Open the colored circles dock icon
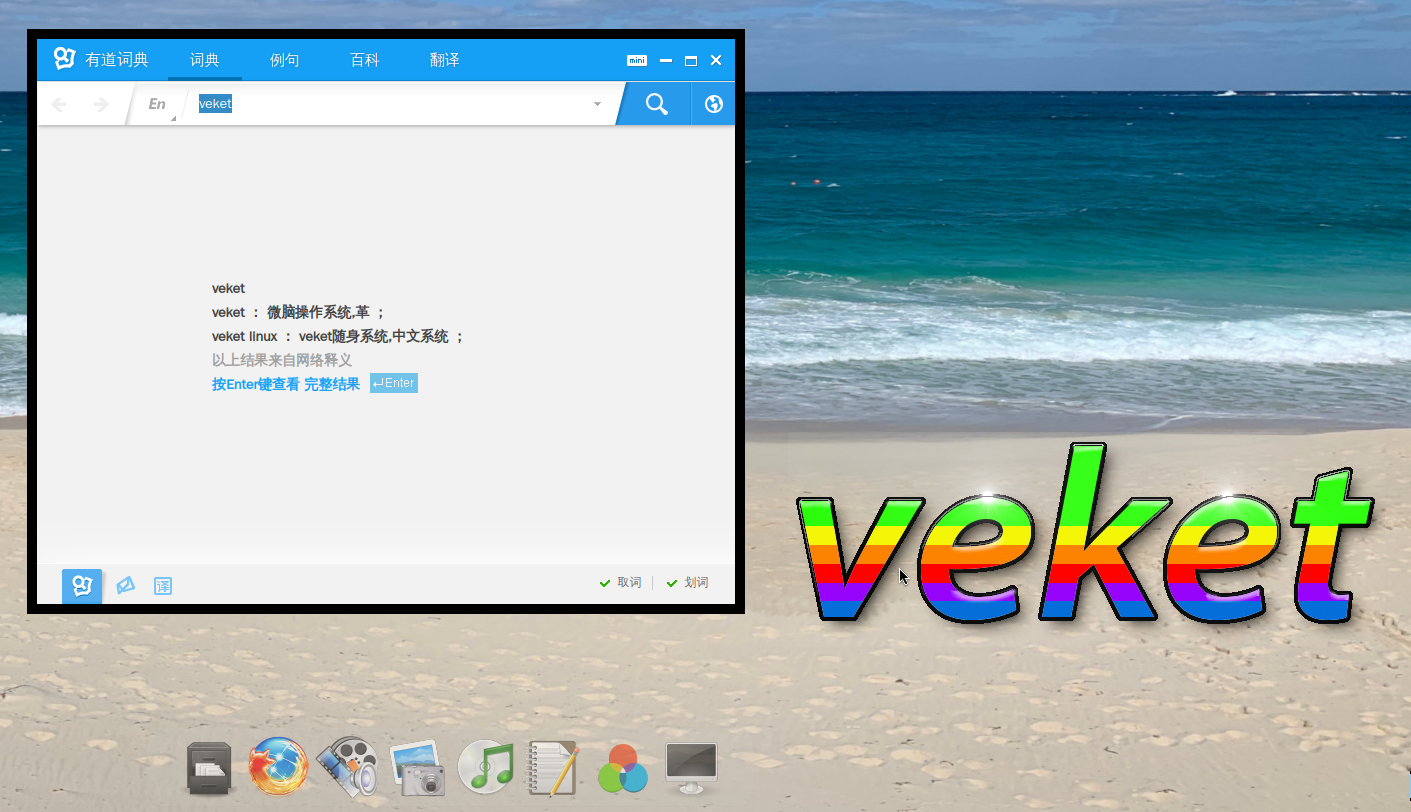The width and height of the screenshot is (1411, 812). pyautogui.click(x=622, y=768)
